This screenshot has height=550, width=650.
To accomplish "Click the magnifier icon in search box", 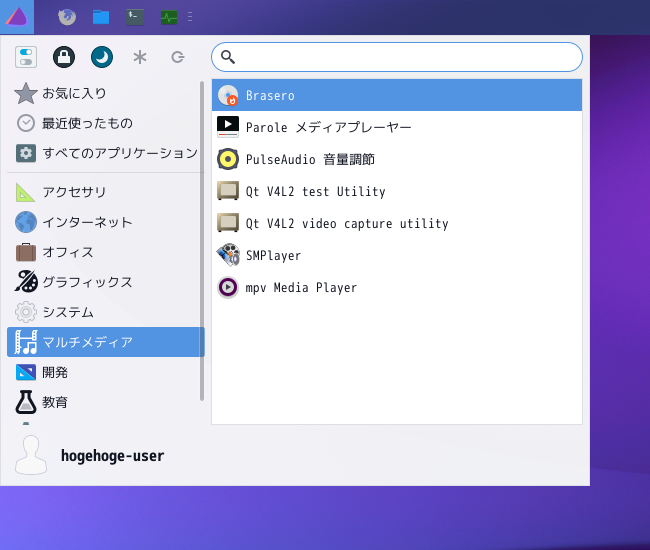I will click(228, 57).
